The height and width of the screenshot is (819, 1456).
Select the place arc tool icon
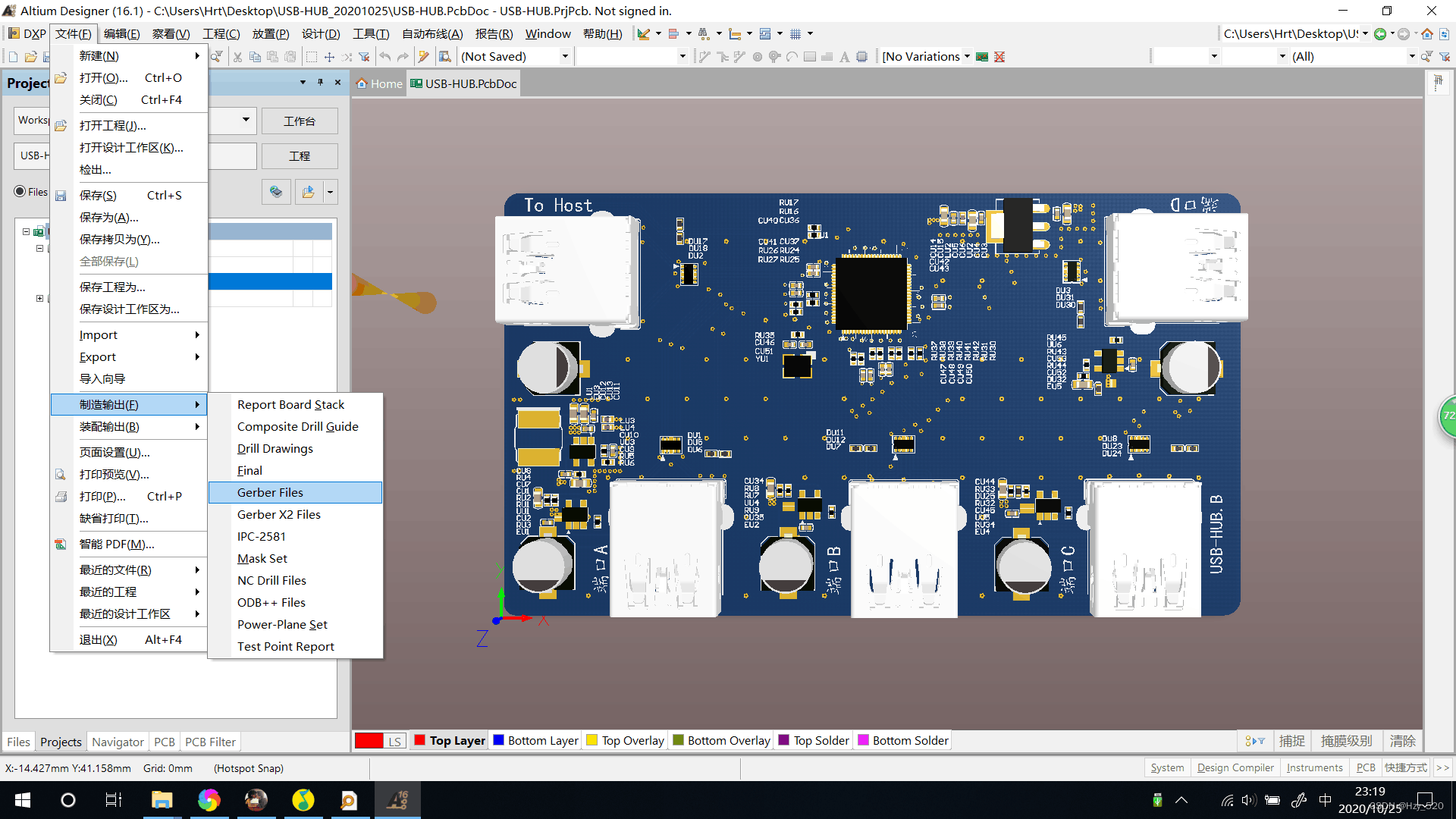tap(792, 57)
